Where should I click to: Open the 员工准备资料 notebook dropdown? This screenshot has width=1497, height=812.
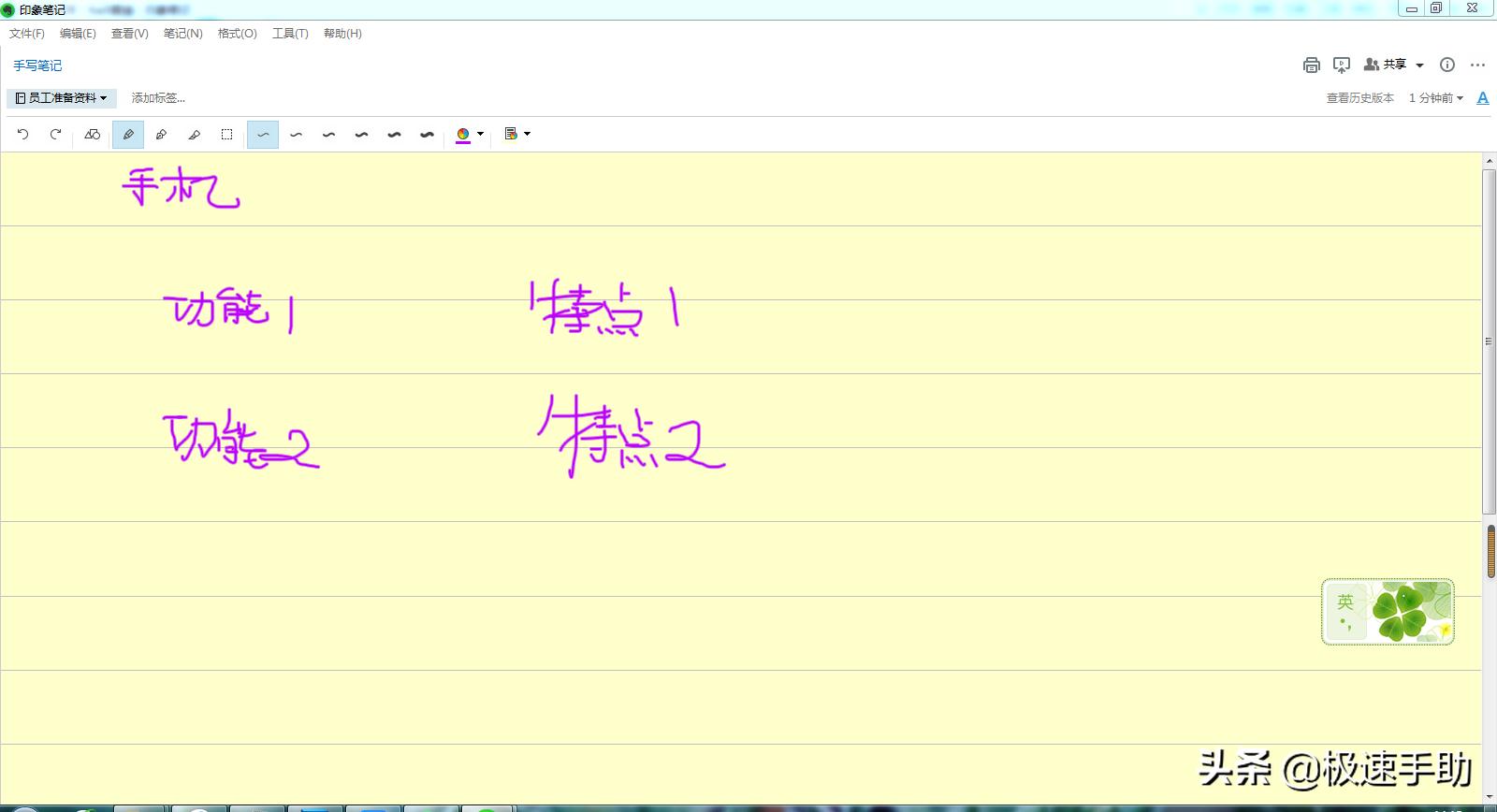coord(62,98)
